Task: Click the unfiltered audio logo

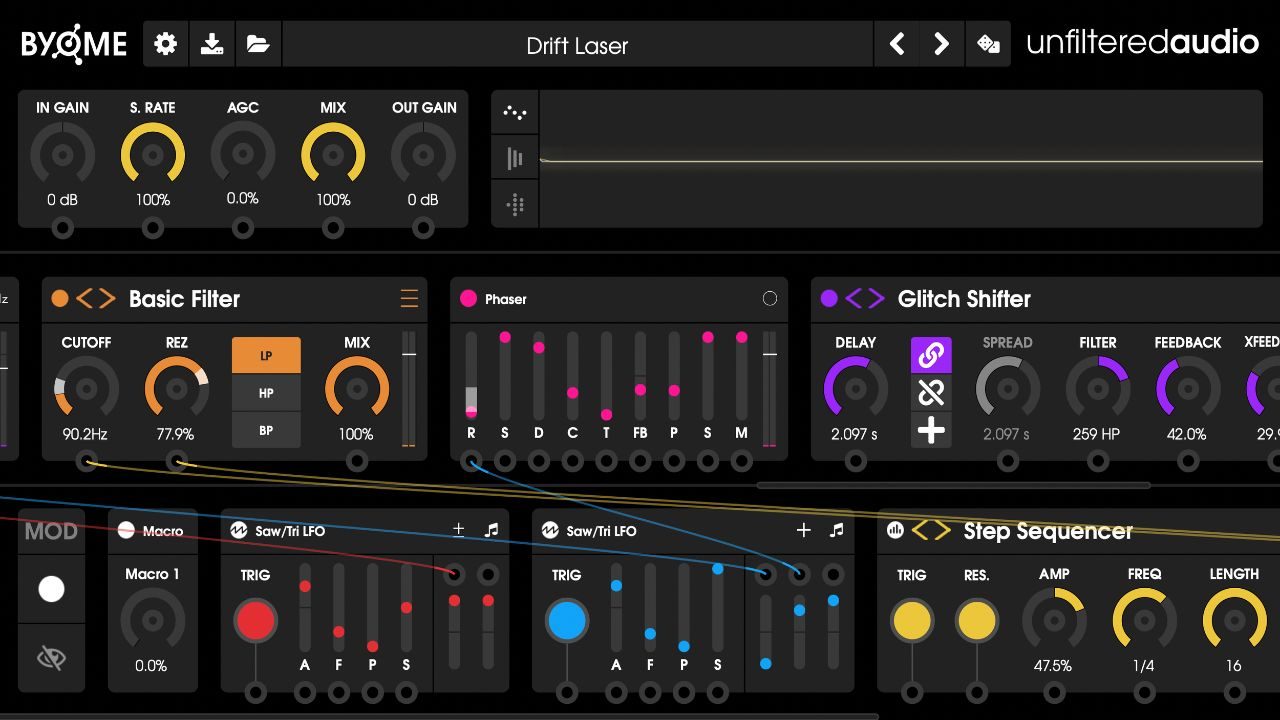Action: click(1142, 42)
